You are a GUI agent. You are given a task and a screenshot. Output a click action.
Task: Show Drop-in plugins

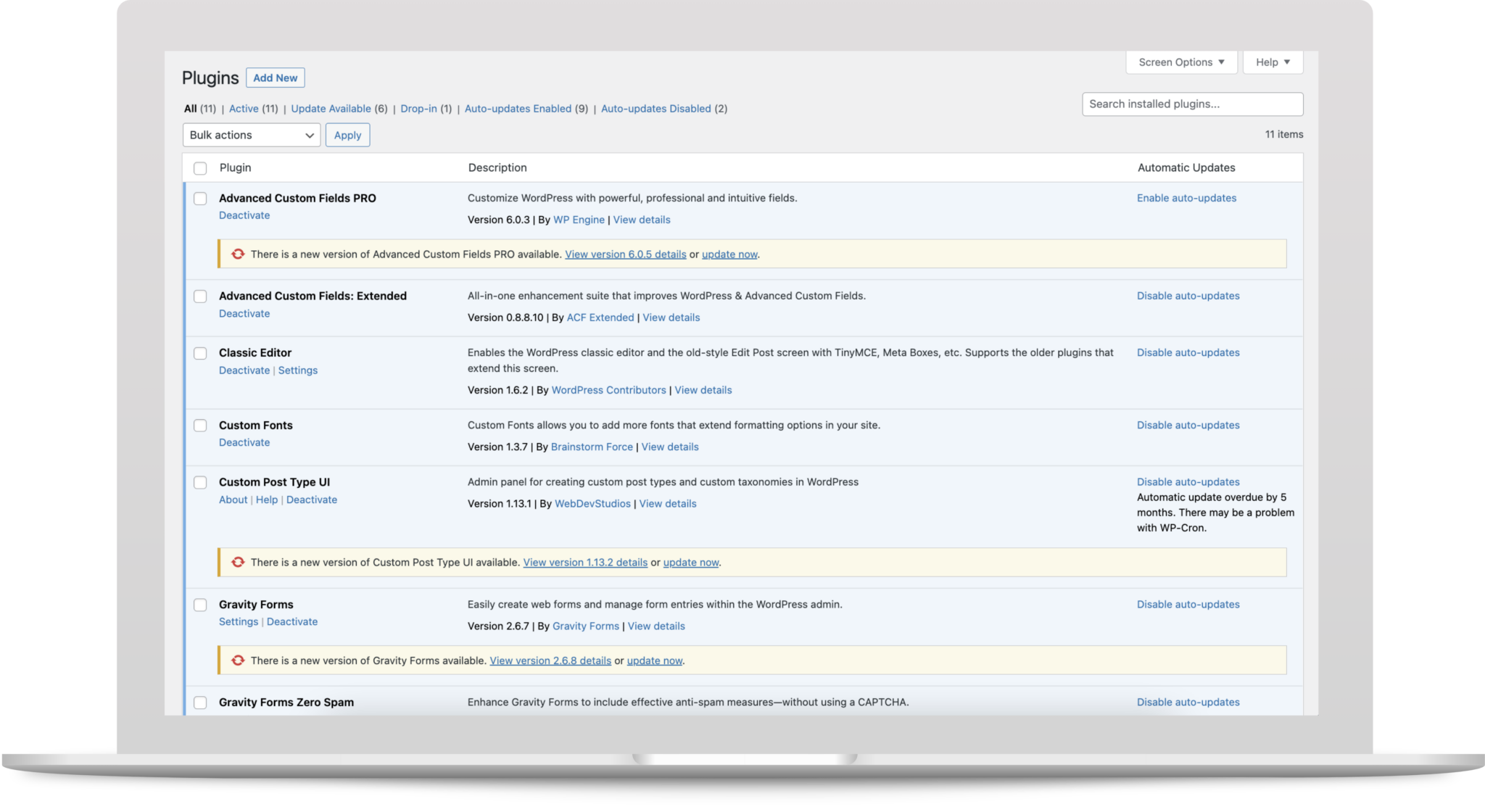tap(418, 109)
